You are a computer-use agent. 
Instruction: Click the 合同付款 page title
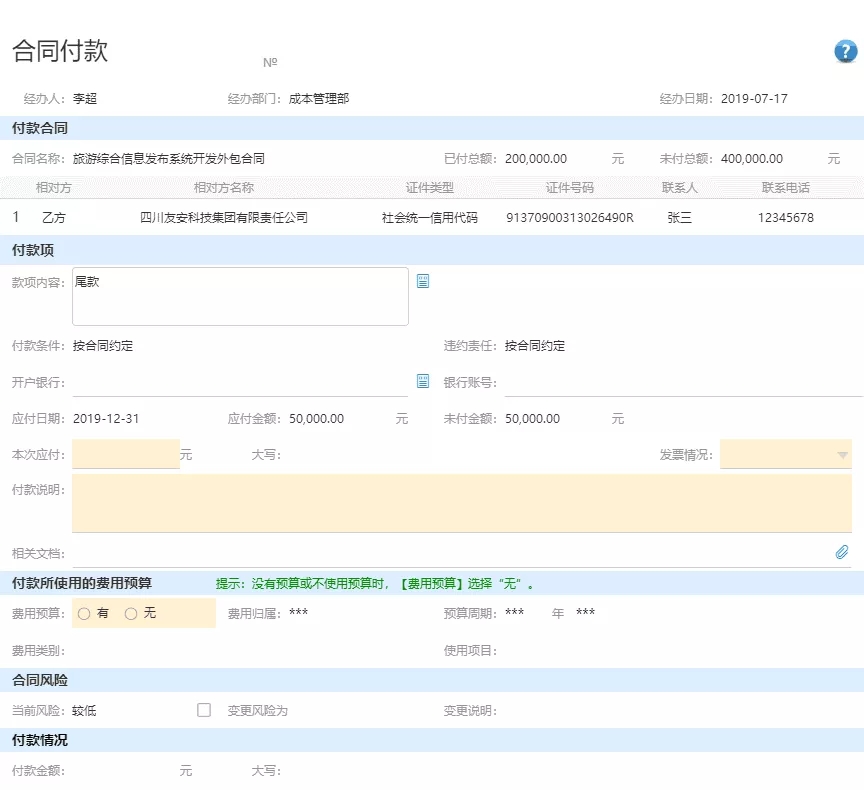(60, 51)
